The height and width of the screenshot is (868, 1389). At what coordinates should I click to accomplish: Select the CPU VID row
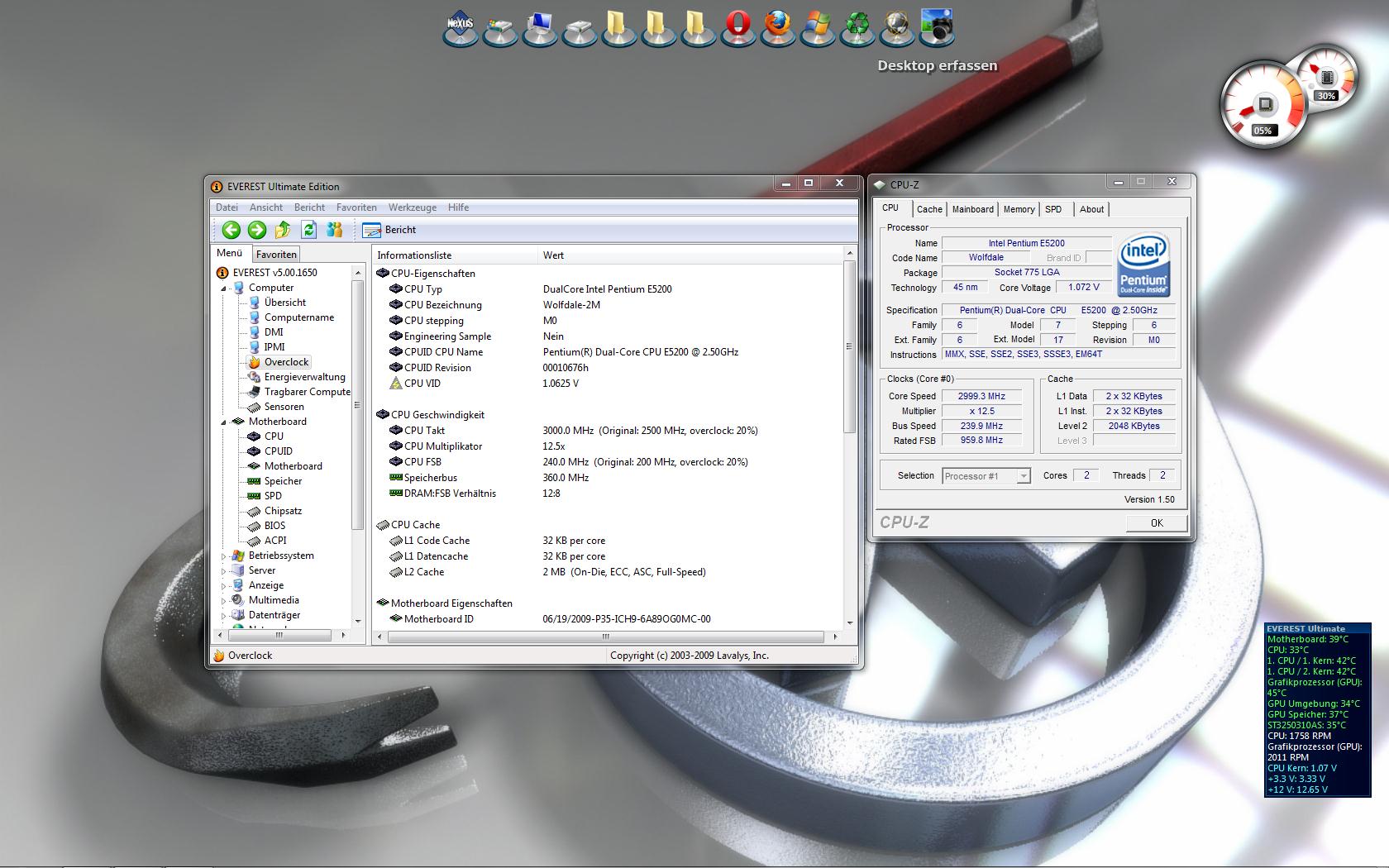tap(609, 384)
